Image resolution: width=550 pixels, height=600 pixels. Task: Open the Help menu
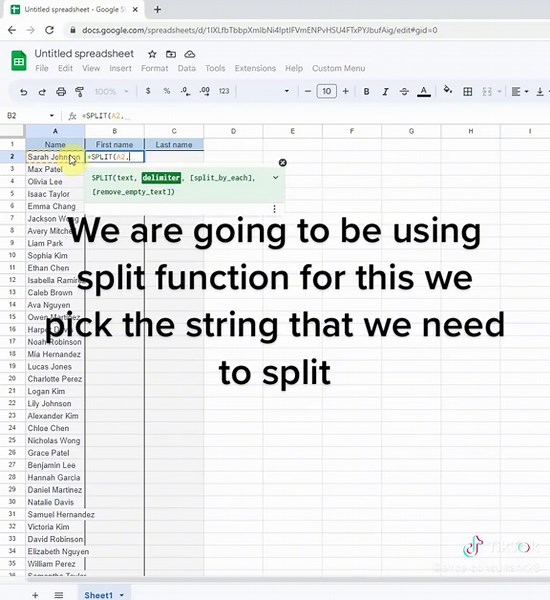pos(294,68)
